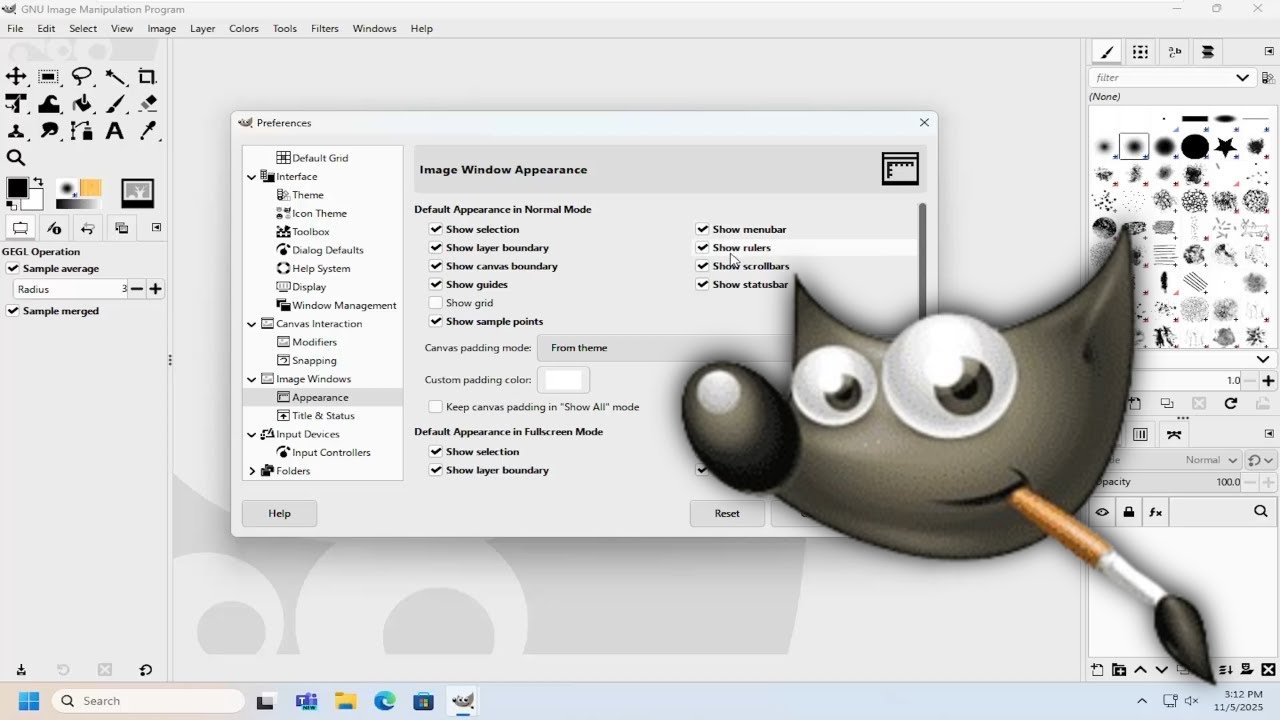Select the Text tool
The image size is (1280, 720).
(115, 131)
